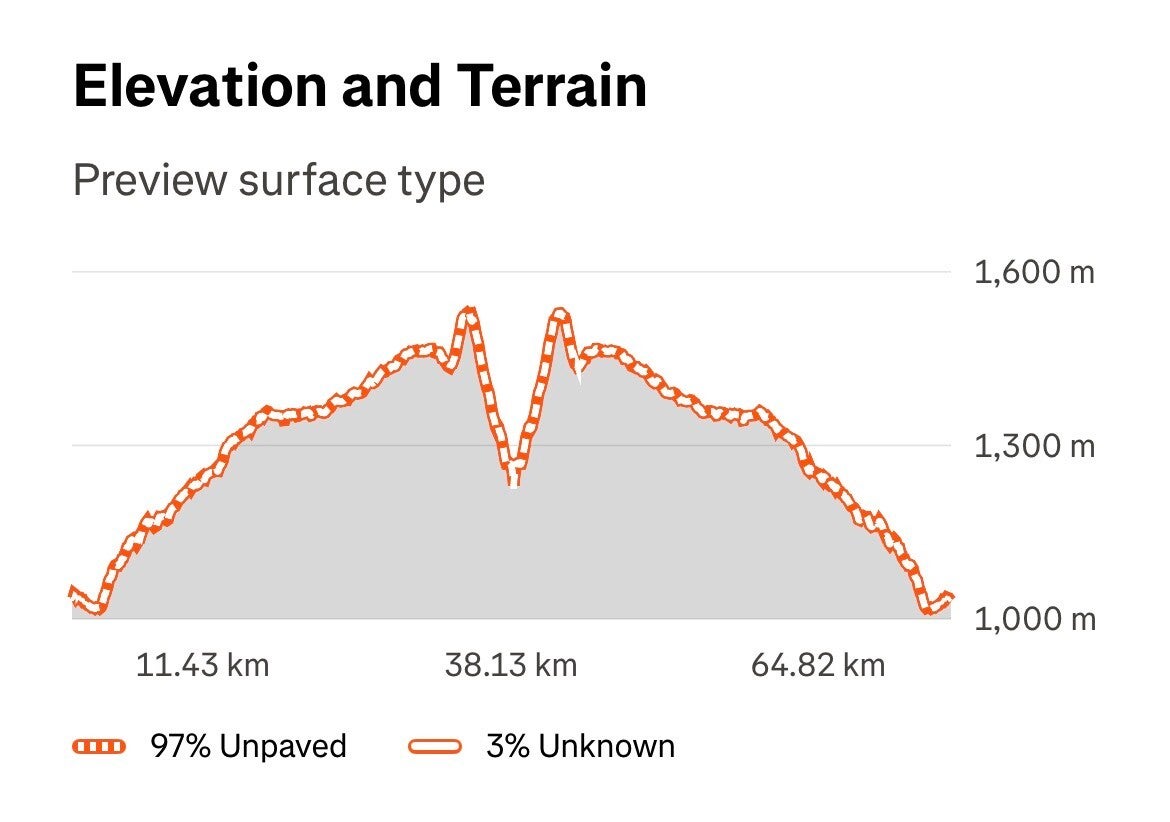The width and height of the screenshot is (1170, 822).
Task: Select the "97% Unpaved" legend label
Action: pos(248,746)
